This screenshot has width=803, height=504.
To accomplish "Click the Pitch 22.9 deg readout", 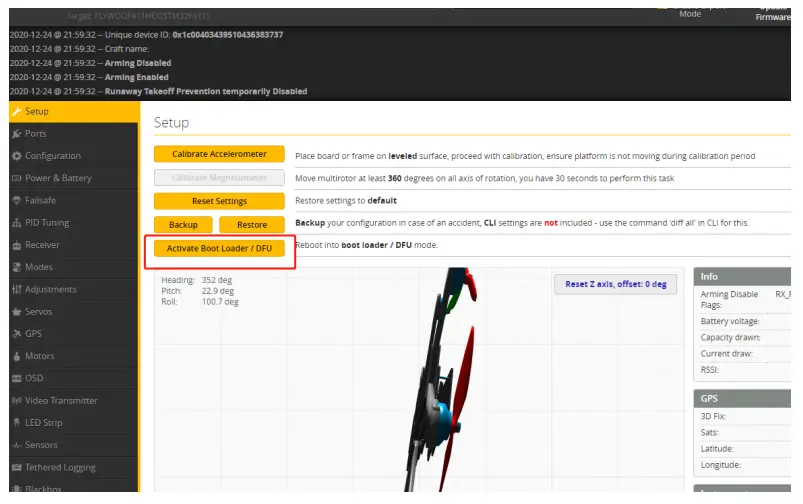I will click(198, 291).
